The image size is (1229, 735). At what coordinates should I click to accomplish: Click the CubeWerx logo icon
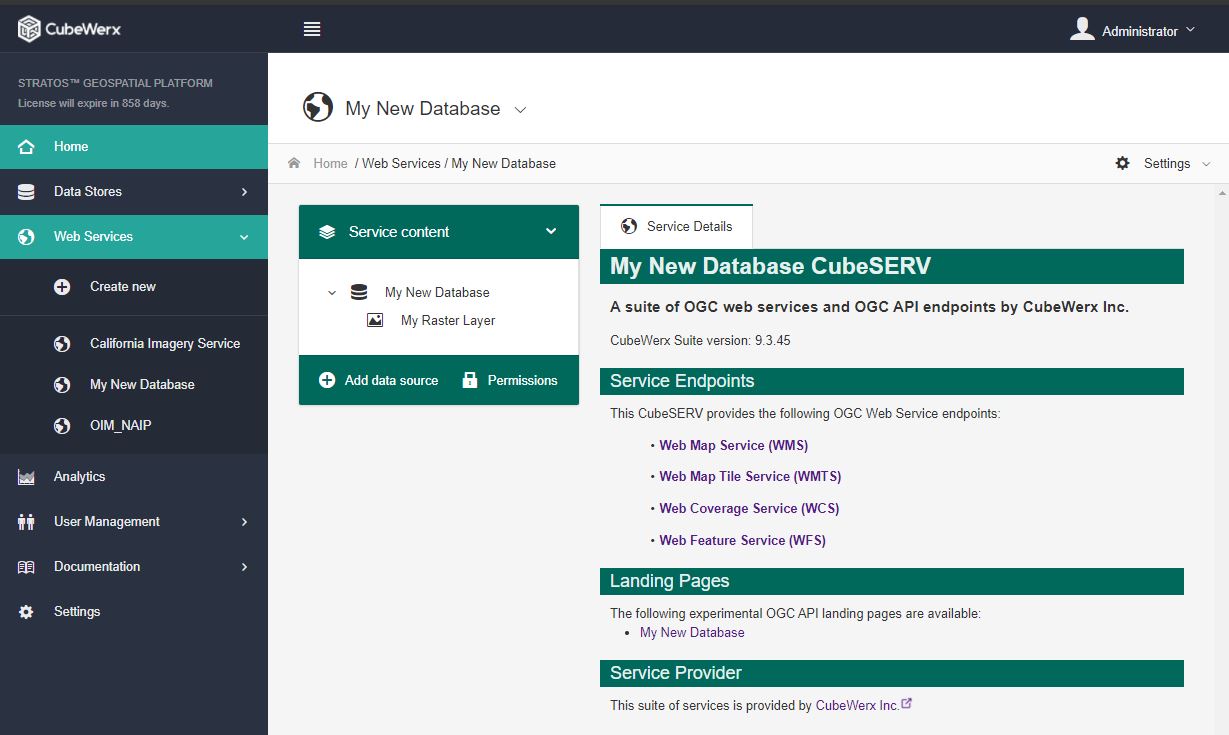click(x=29, y=29)
